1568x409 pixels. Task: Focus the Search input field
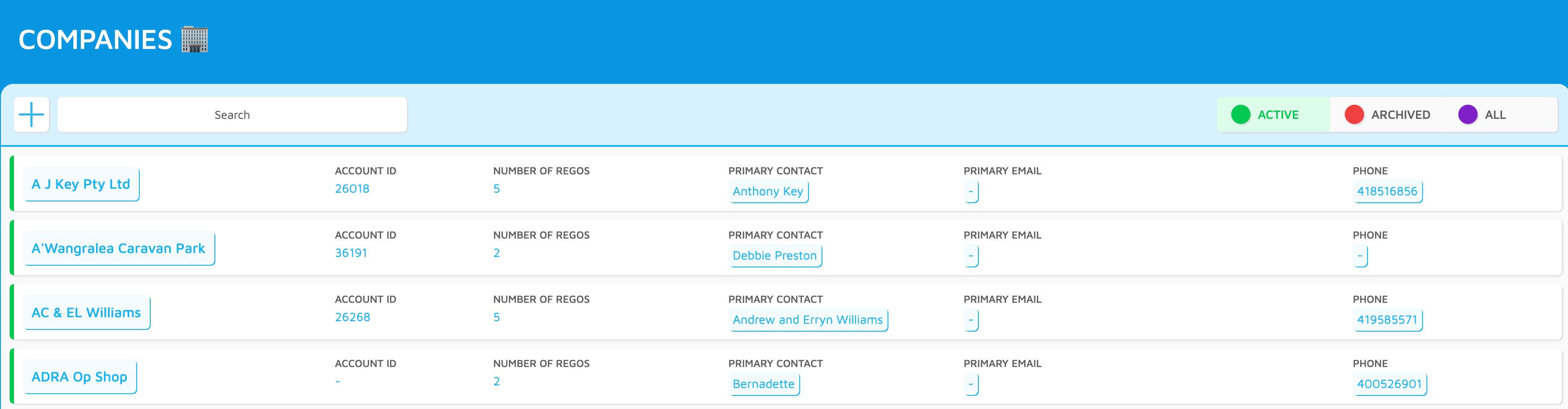232,114
